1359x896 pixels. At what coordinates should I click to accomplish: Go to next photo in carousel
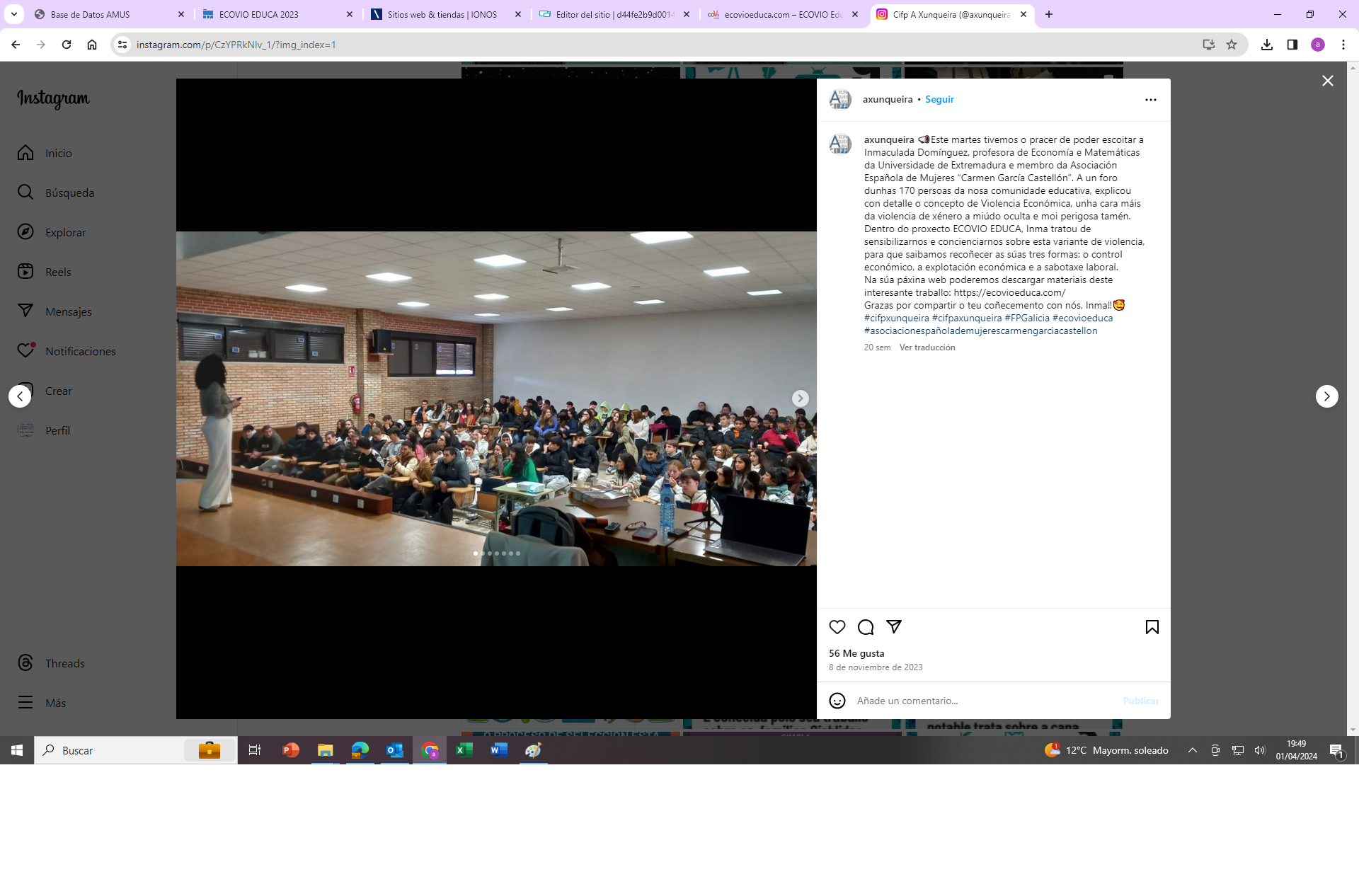(800, 398)
